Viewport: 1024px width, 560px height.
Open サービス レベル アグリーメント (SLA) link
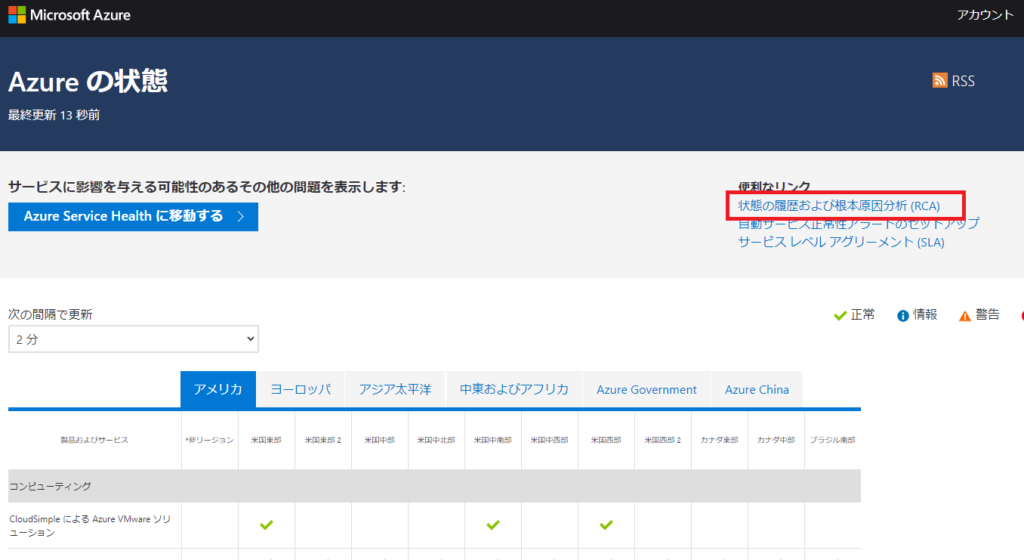841,242
